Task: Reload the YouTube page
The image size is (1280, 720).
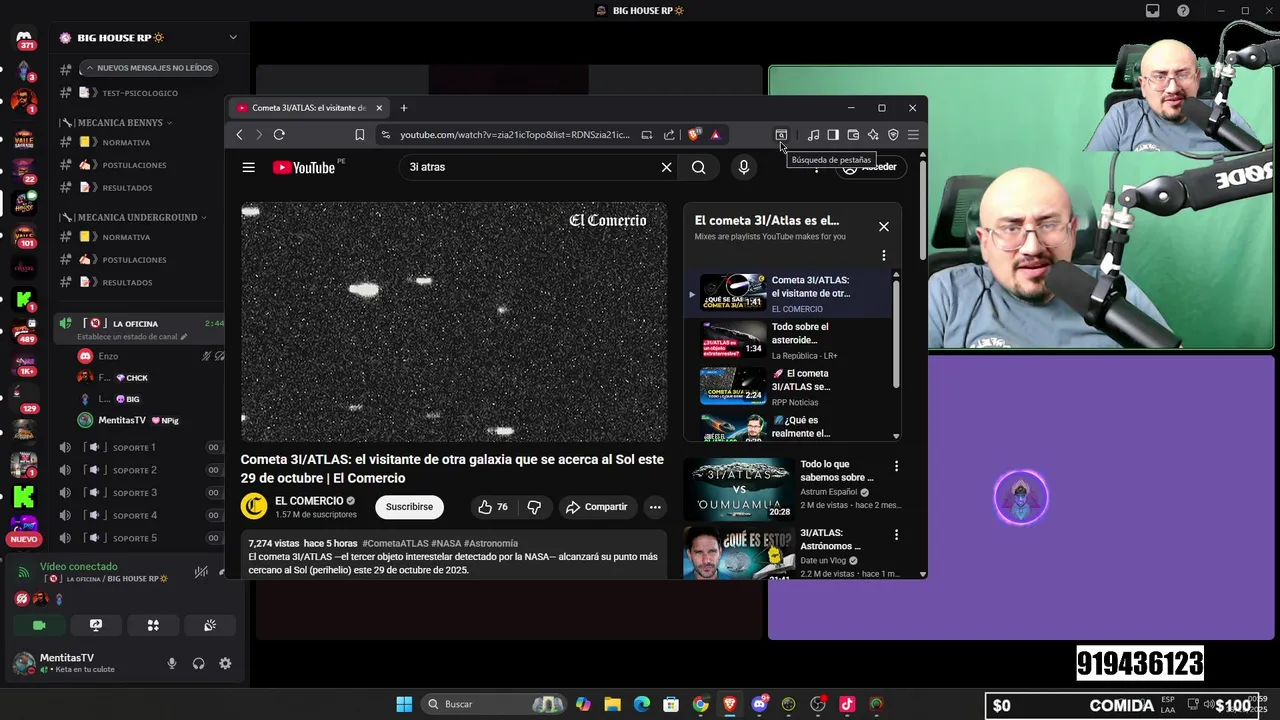Action: tap(279, 135)
